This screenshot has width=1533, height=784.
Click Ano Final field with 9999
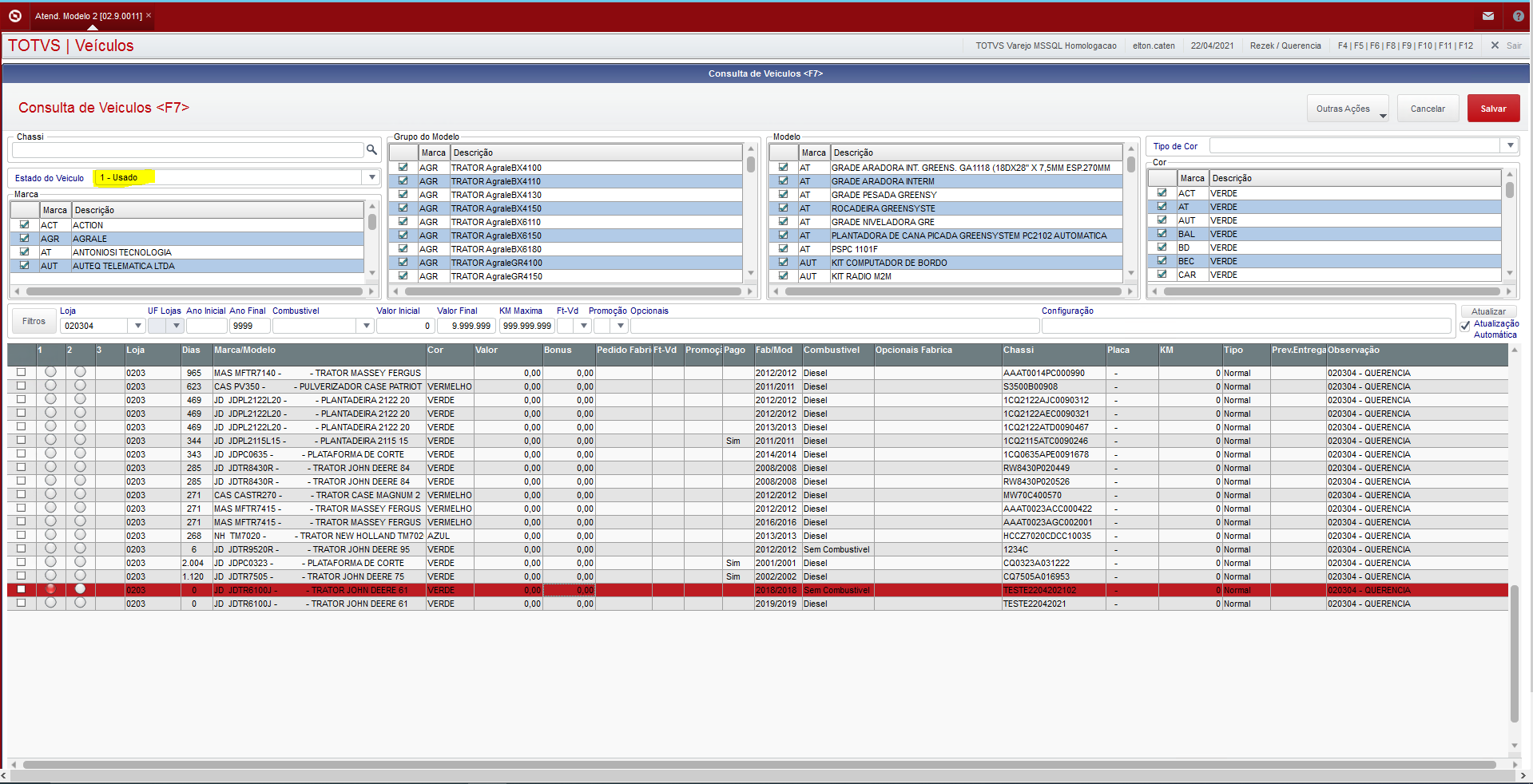point(249,326)
